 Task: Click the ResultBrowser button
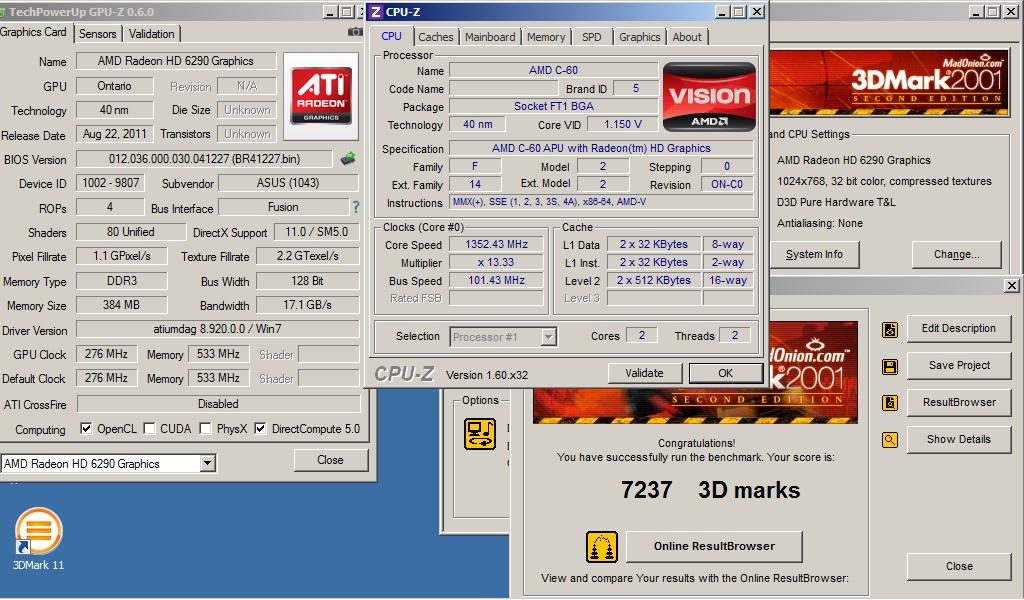(959, 402)
